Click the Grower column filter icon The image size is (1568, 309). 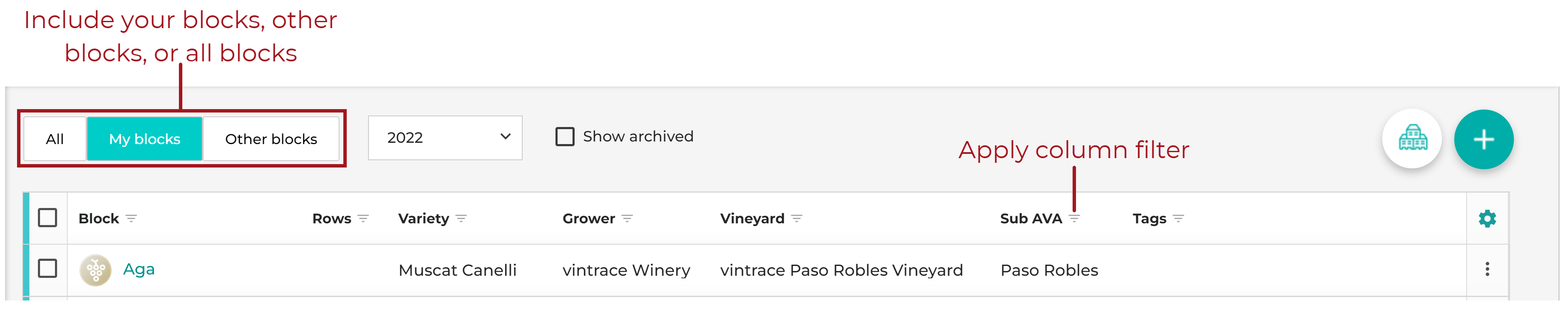pyautogui.click(x=627, y=218)
